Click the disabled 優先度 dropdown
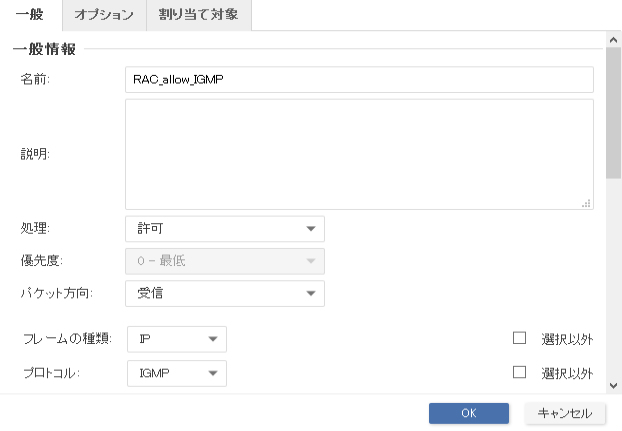Image resolution: width=622 pixels, height=431 pixels. (x=225, y=261)
